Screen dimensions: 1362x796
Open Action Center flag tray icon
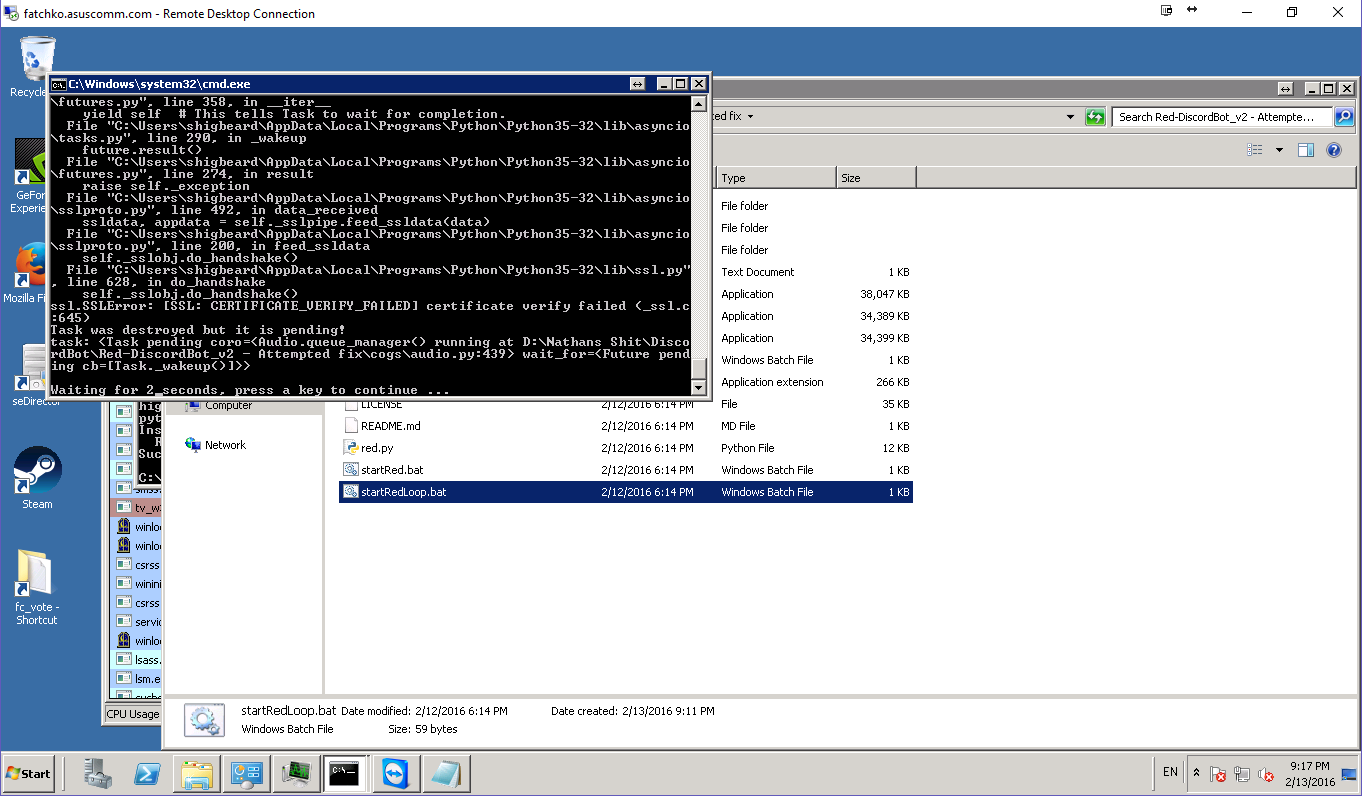point(1218,774)
